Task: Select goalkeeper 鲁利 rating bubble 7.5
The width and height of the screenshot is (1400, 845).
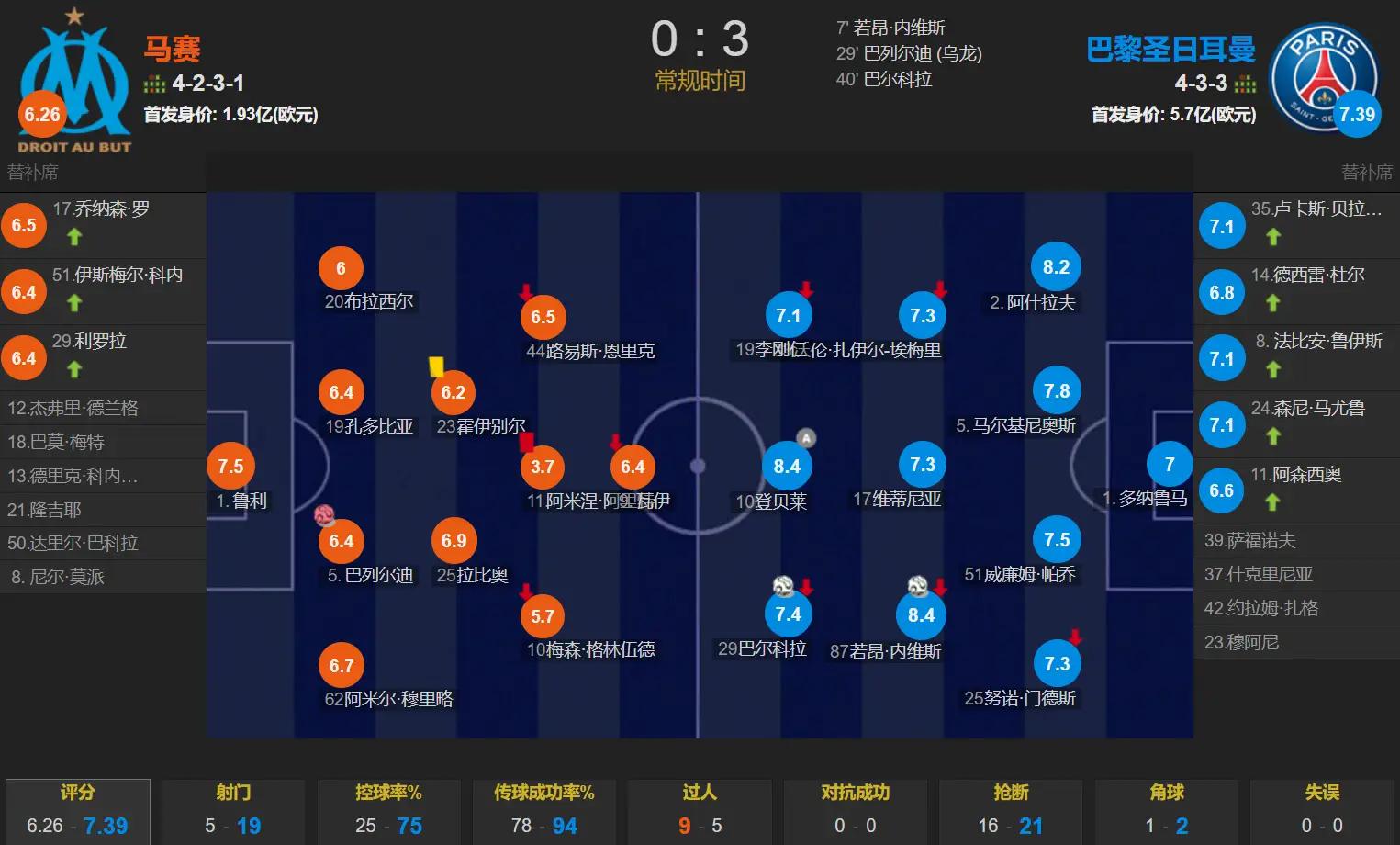Action: click(x=230, y=467)
